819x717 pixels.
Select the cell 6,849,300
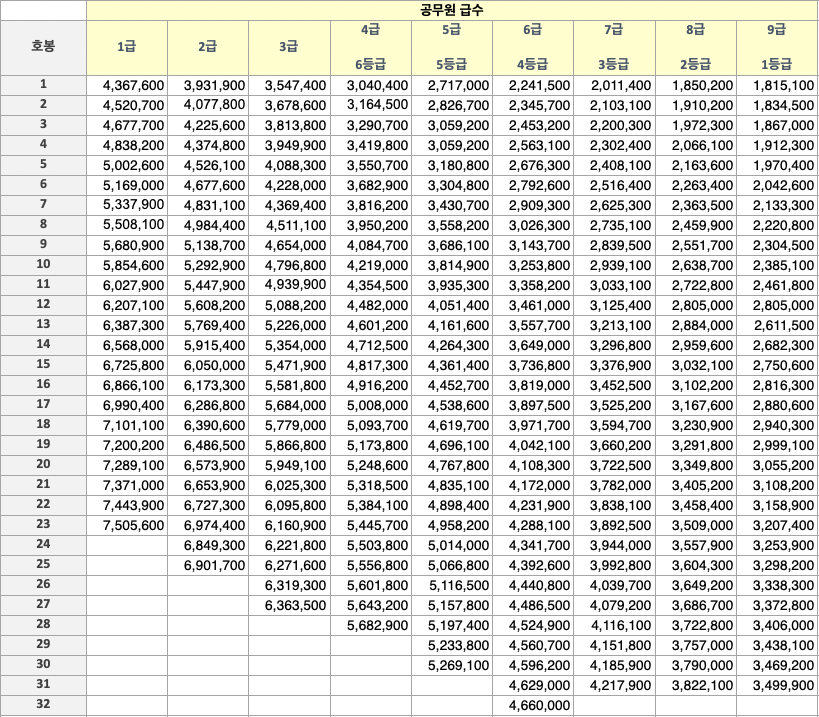(208, 546)
